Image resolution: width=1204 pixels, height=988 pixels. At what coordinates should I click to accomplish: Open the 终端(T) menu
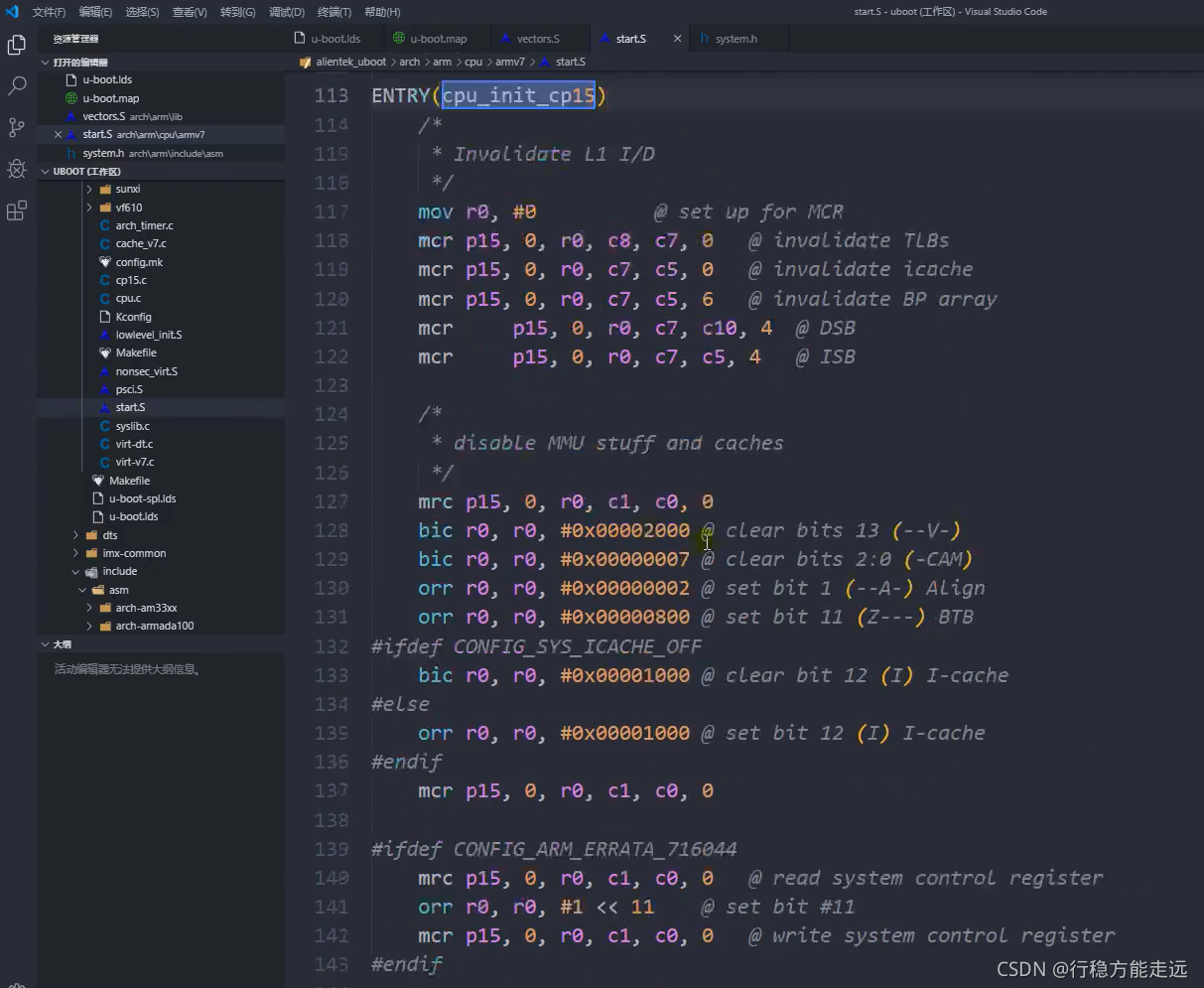click(x=334, y=12)
